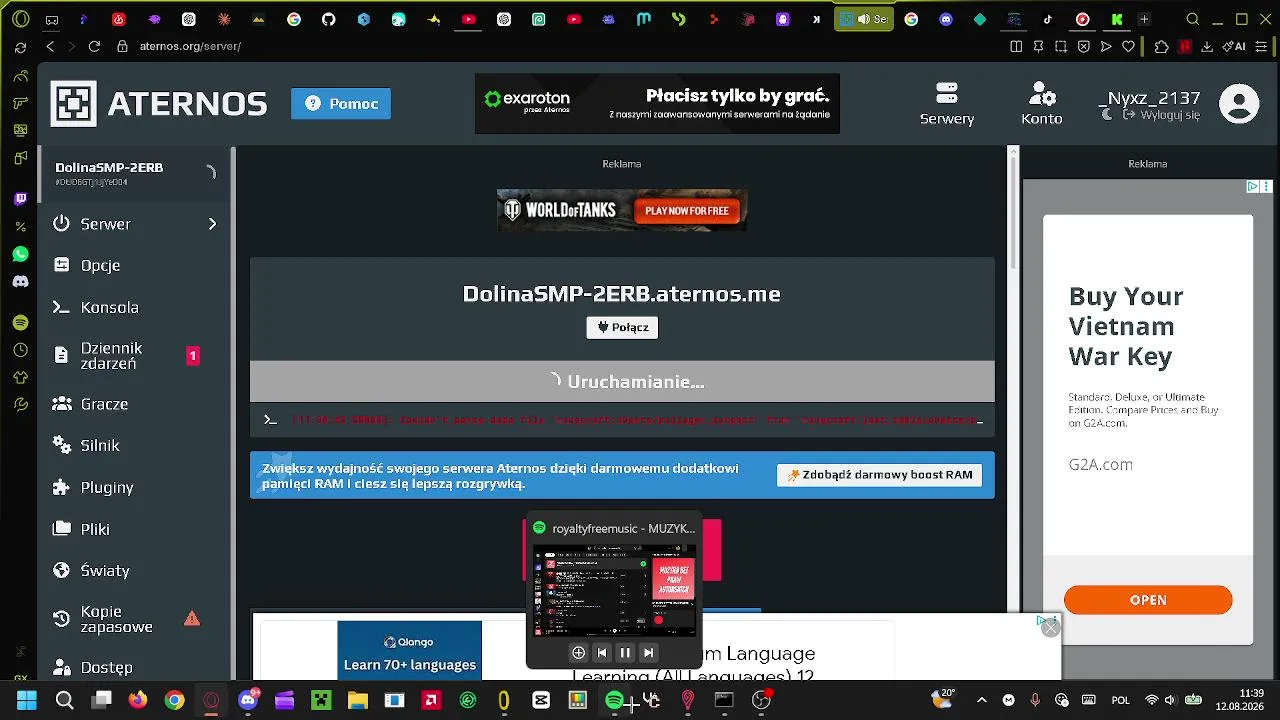
Task: Click the Wyloguj się logout link
Action: point(1161,115)
